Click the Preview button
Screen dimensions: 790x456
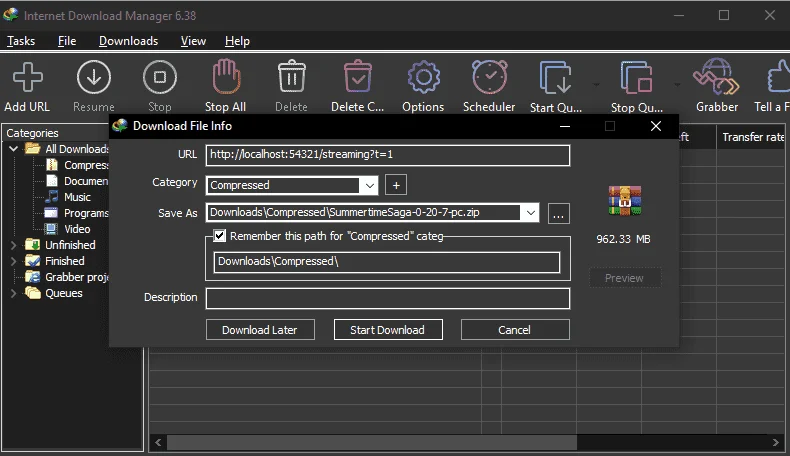click(x=625, y=278)
